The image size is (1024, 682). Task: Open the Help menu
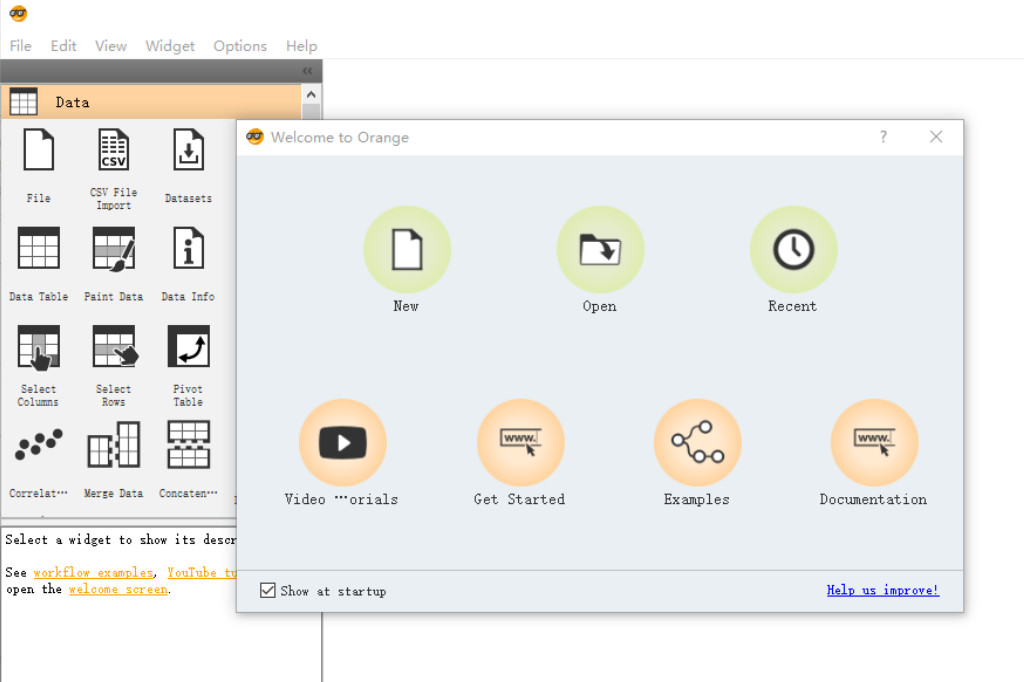pyautogui.click(x=302, y=46)
